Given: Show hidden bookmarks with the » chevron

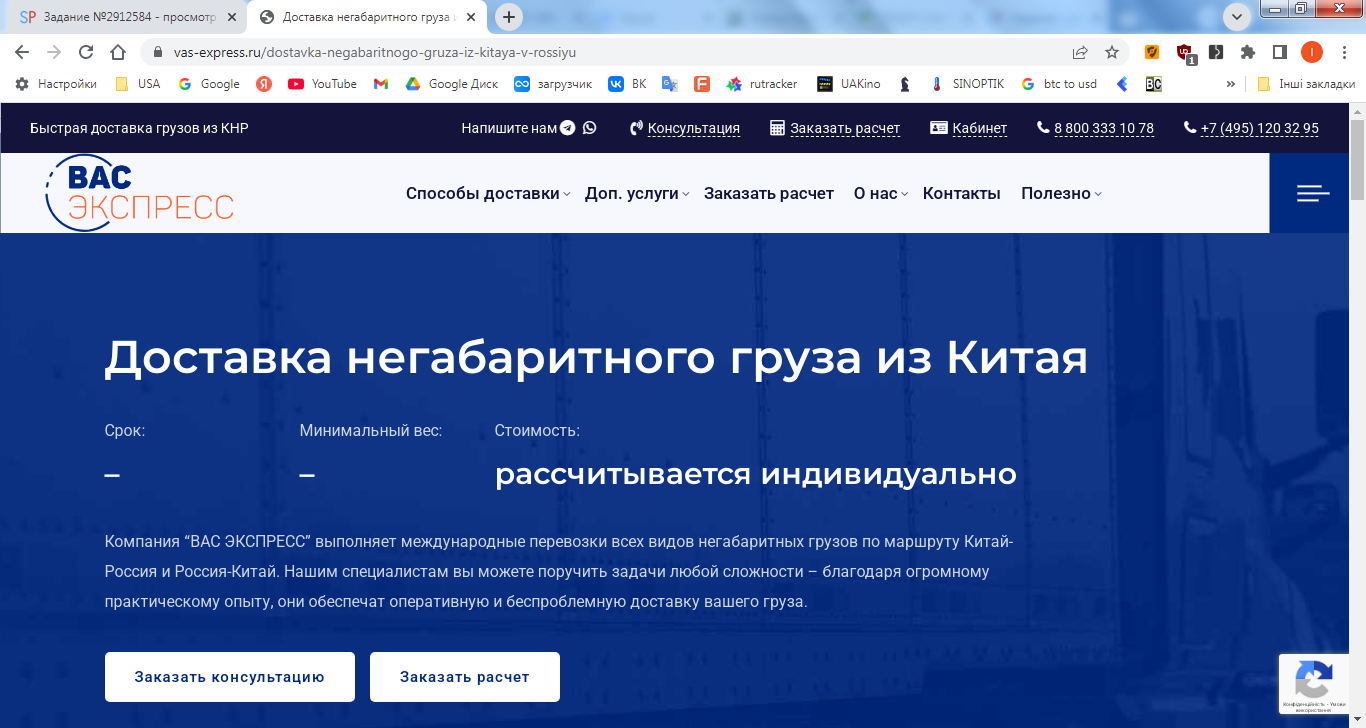Looking at the screenshot, I should tap(1230, 84).
